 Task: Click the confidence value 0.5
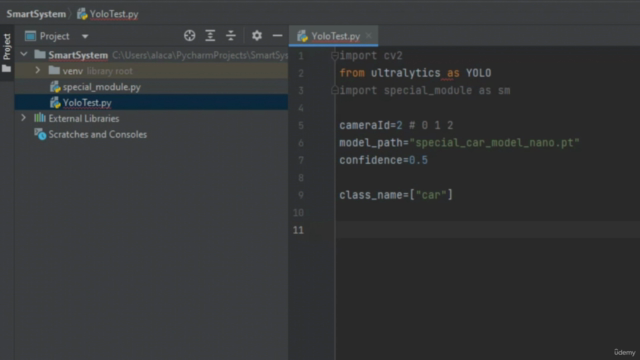click(418, 160)
